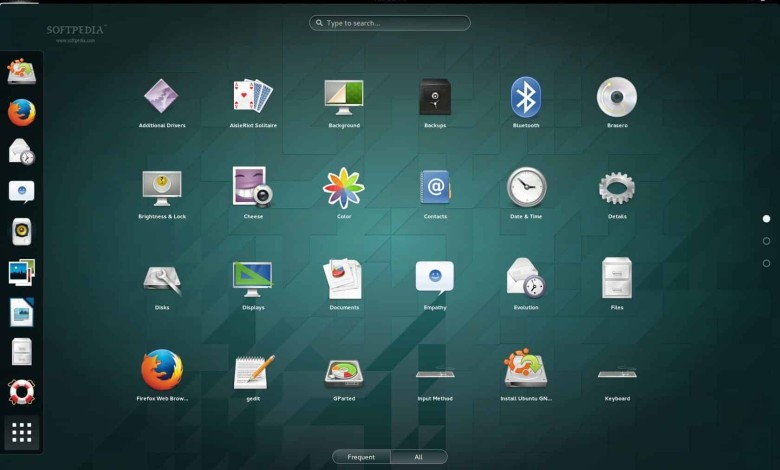Open file cabinet icon in dock
The height and width of the screenshot is (470, 780).
tap(21, 352)
